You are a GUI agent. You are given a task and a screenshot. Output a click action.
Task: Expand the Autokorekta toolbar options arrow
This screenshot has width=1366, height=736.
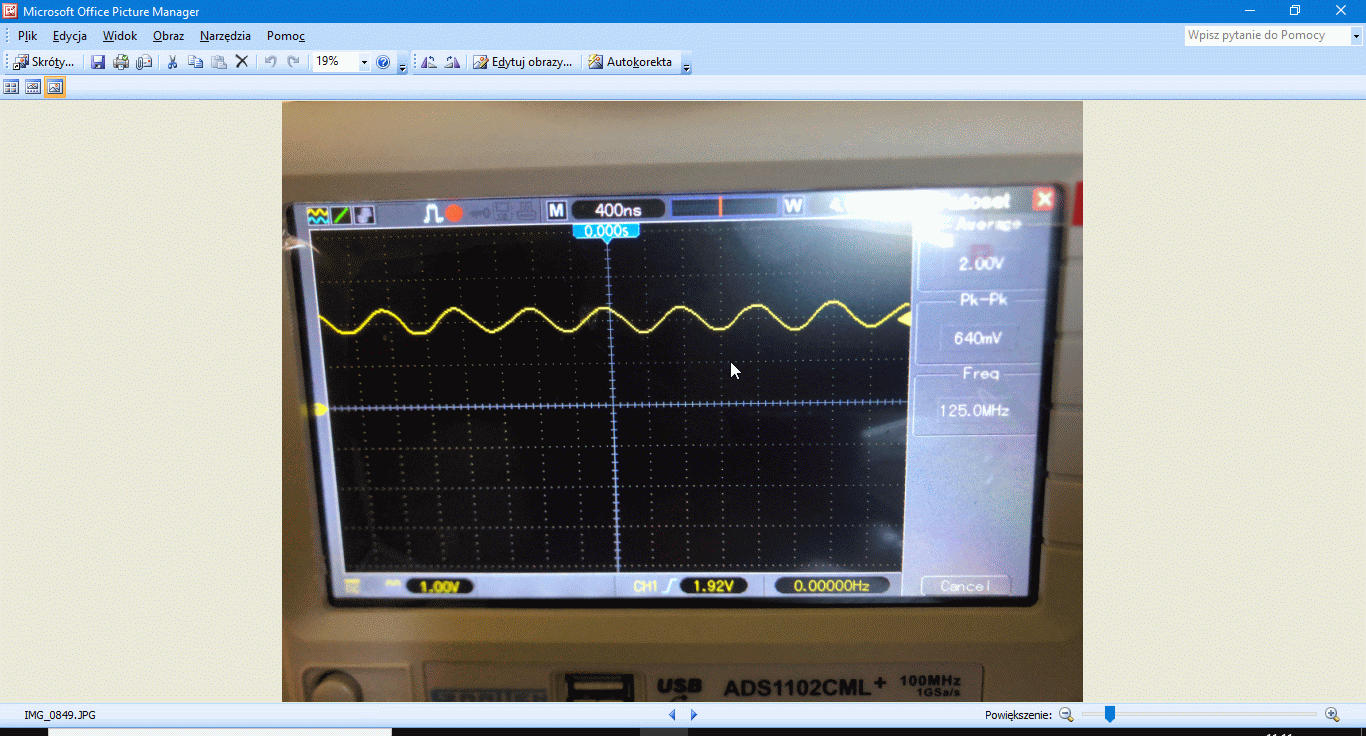[x=686, y=66]
